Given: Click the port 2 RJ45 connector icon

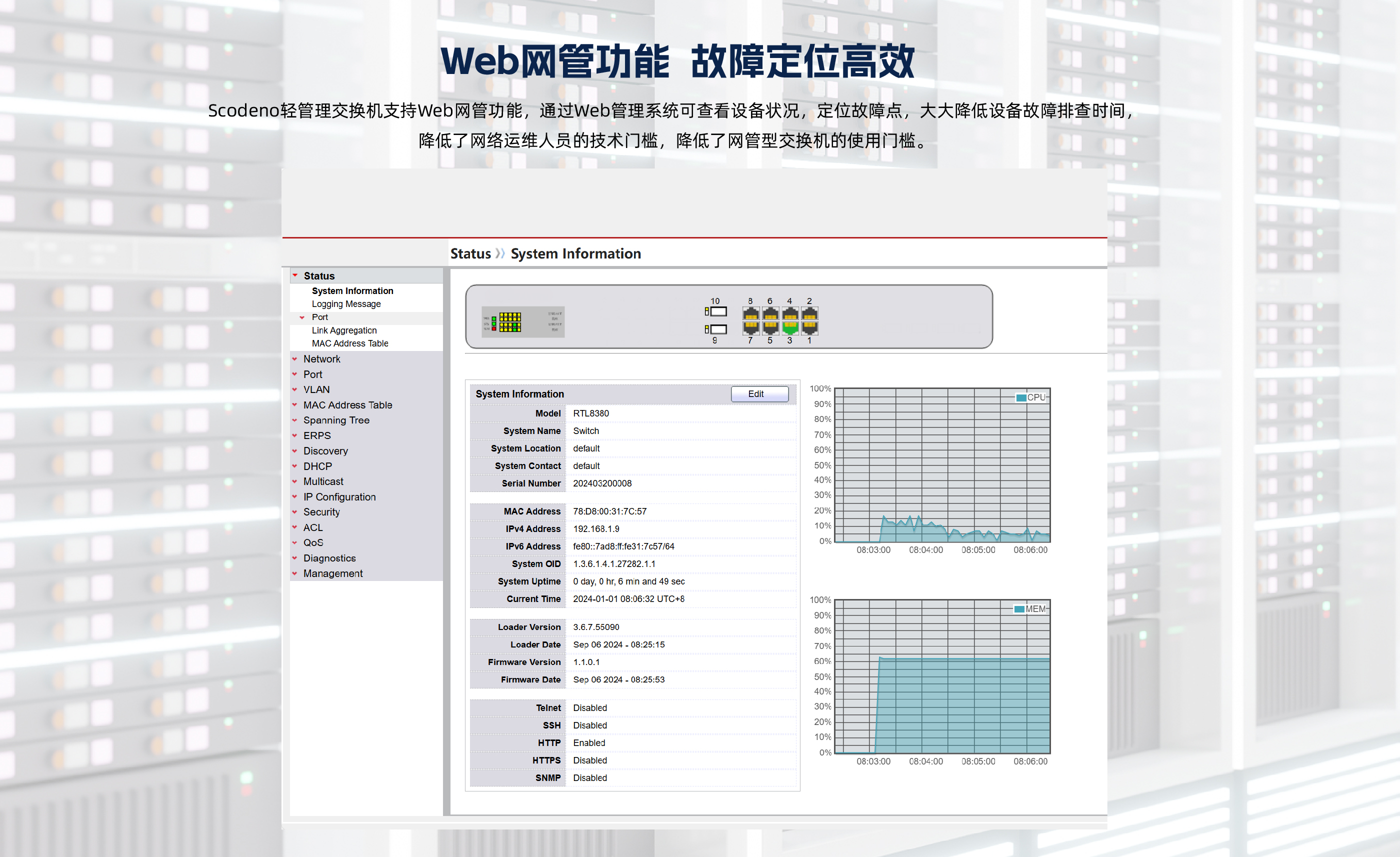Looking at the screenshot, I should [809, 313].
